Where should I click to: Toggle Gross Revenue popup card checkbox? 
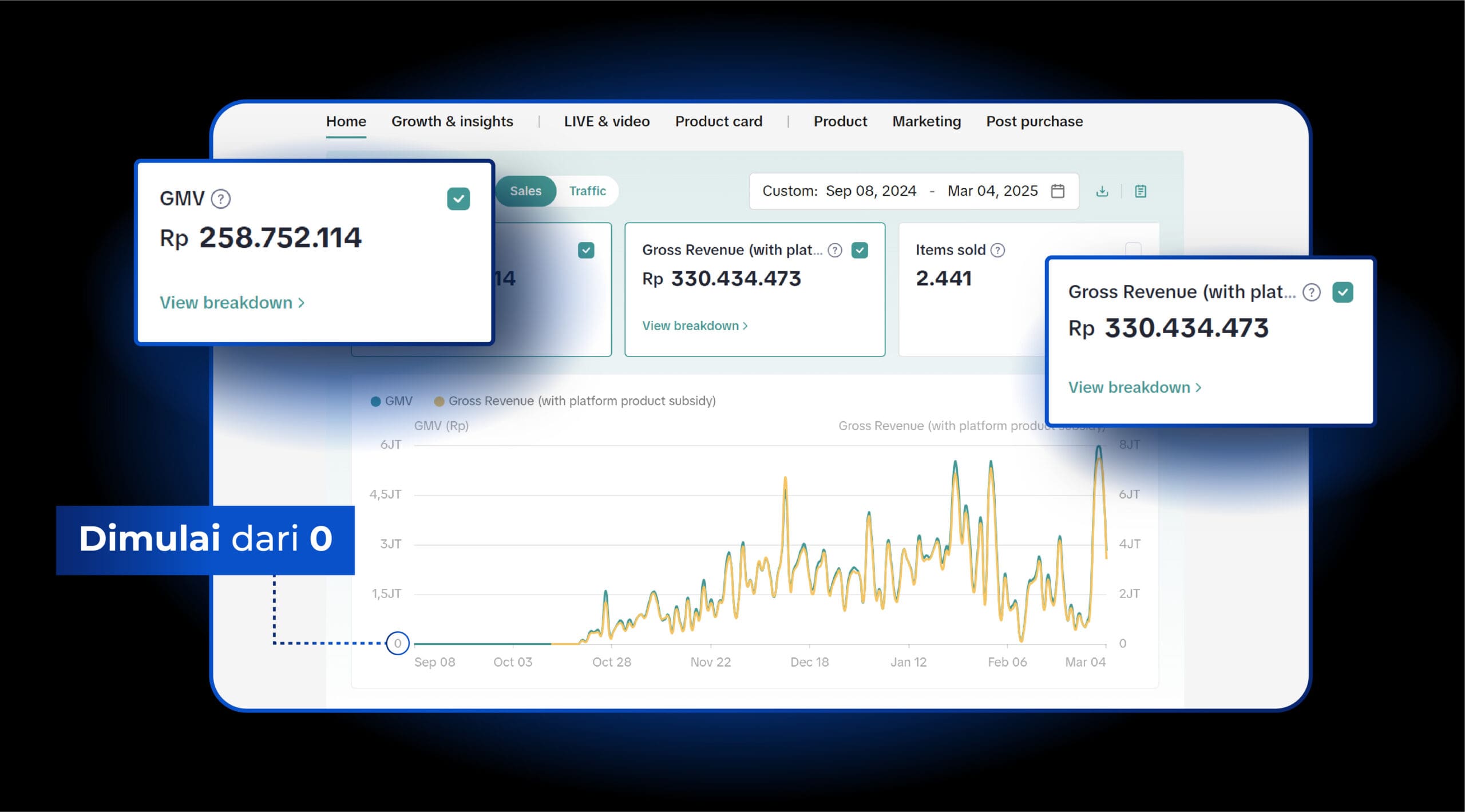[x=1343, y=292]
